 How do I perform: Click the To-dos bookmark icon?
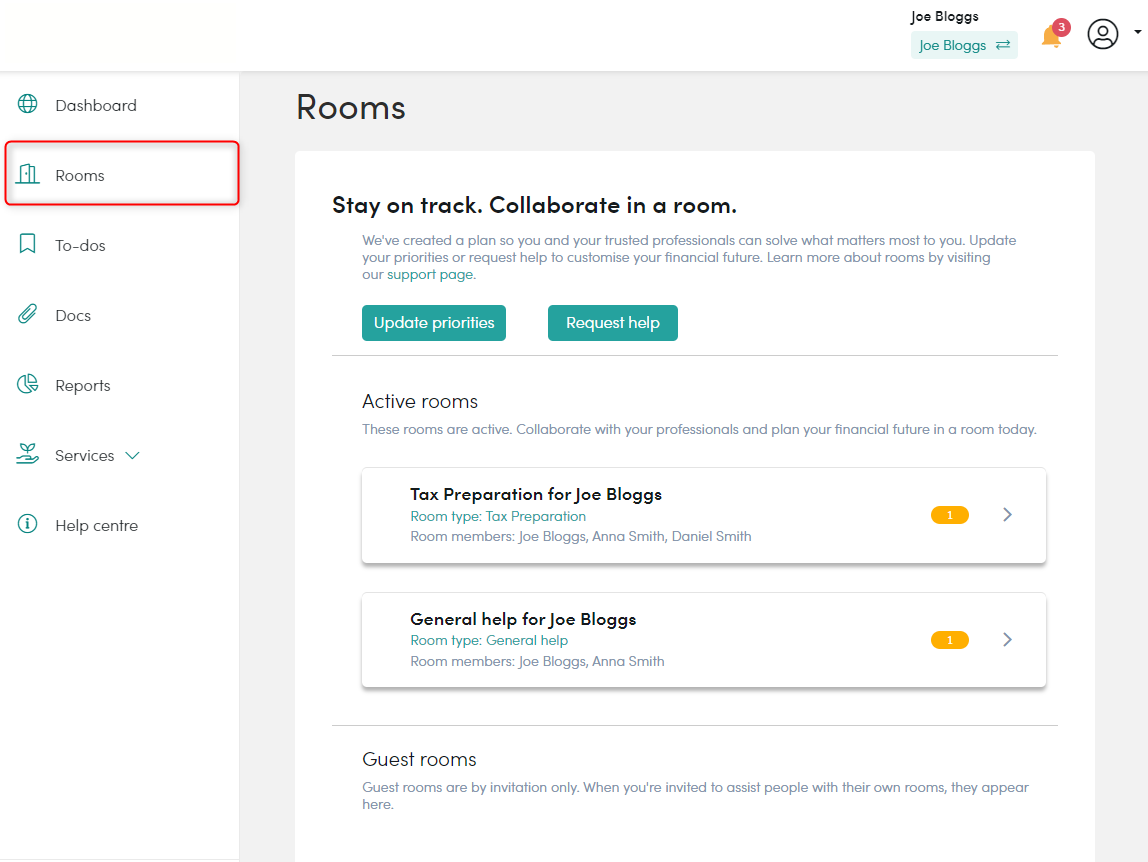click(27, 244)
